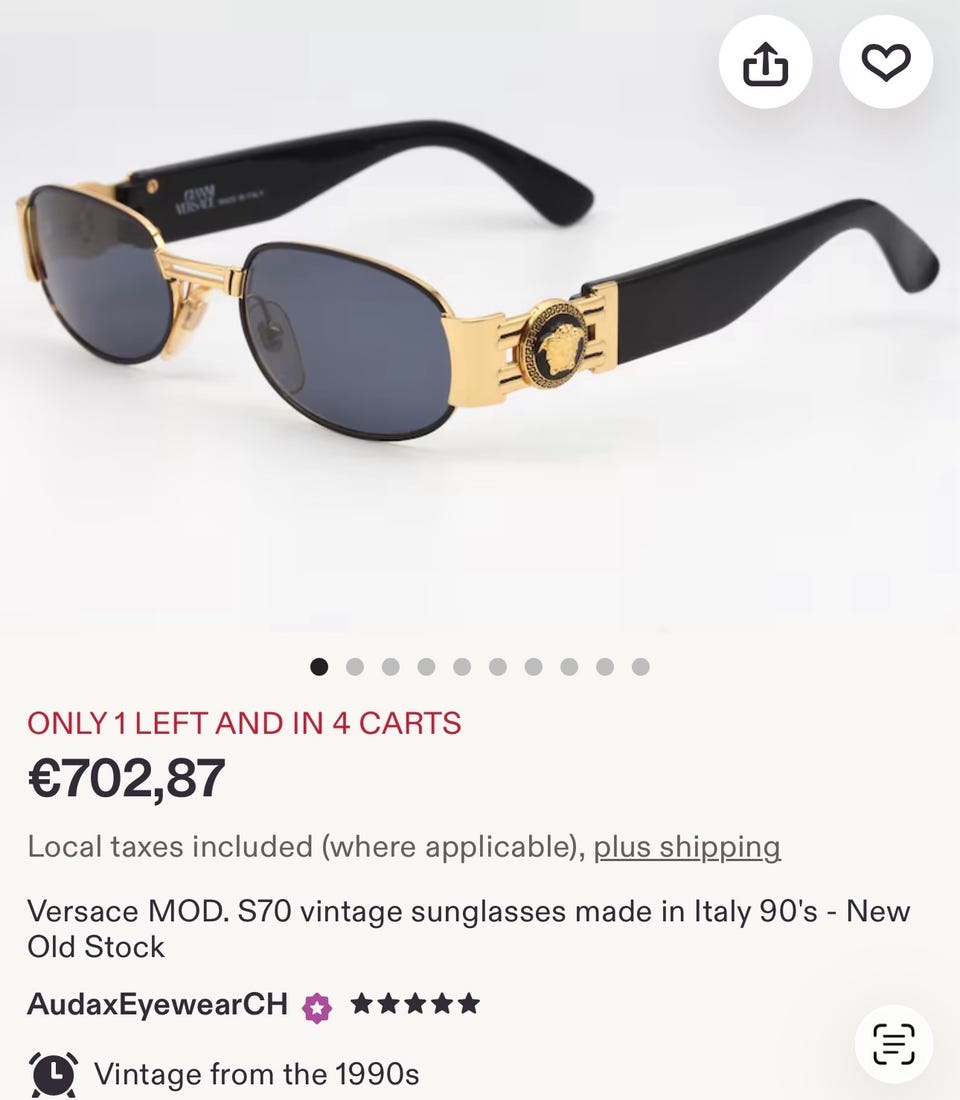The height and width of the screenshot is (1100, 960).
Task: Tap the share icon button
Action: coord(766,62)
